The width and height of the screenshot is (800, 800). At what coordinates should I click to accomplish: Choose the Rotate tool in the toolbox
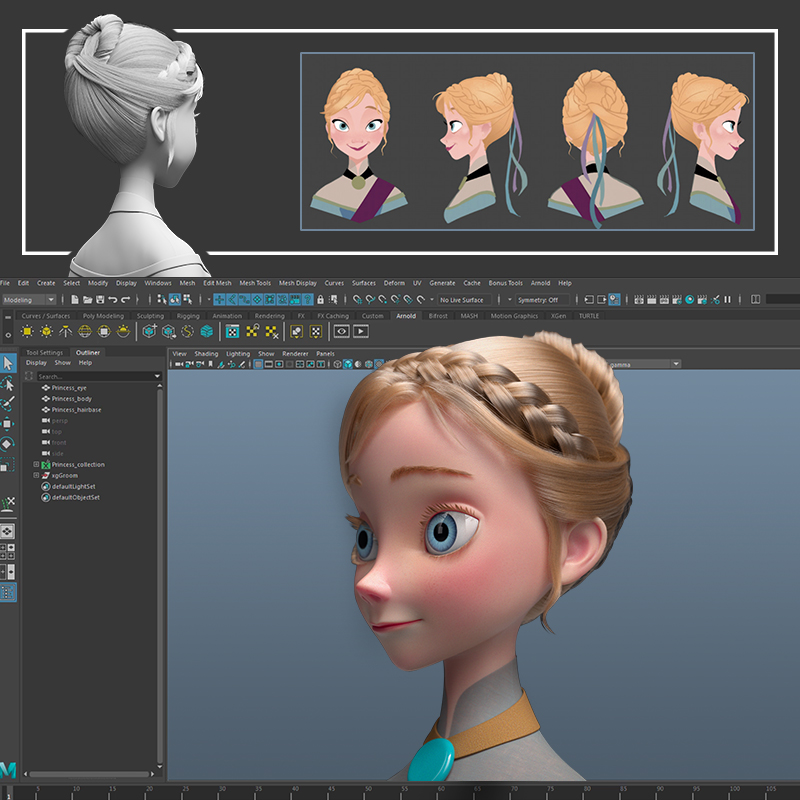pyautogui.click(x=8, y=444)
